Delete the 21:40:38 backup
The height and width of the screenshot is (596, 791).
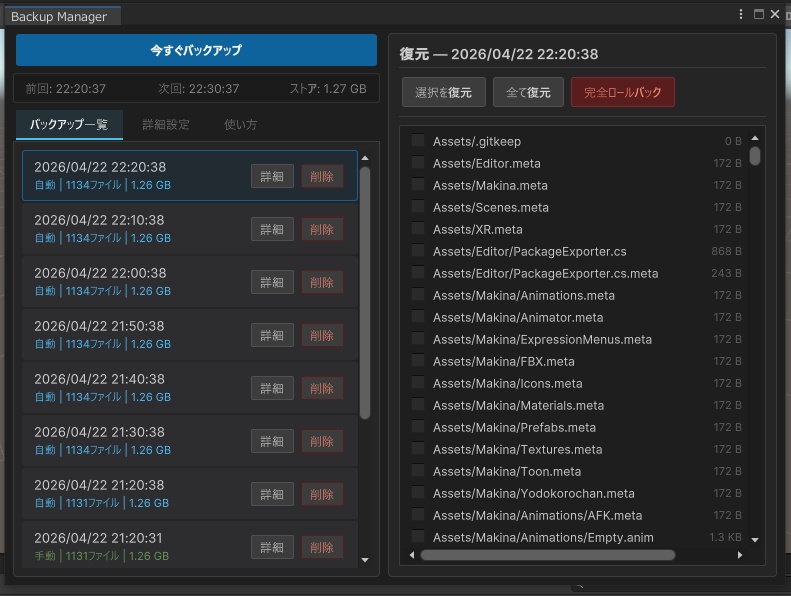pos(322,388)
